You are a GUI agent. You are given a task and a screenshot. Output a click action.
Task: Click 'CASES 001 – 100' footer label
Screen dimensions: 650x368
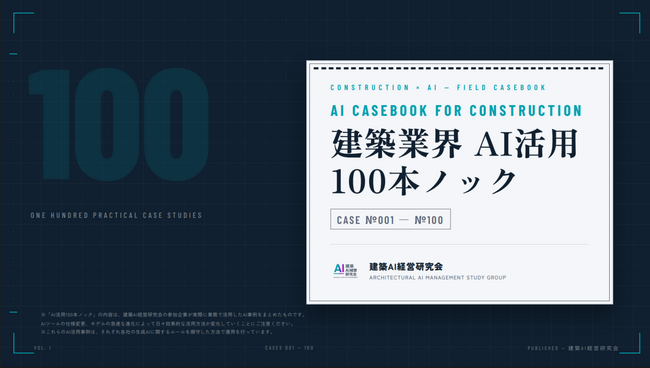[289, 348]
